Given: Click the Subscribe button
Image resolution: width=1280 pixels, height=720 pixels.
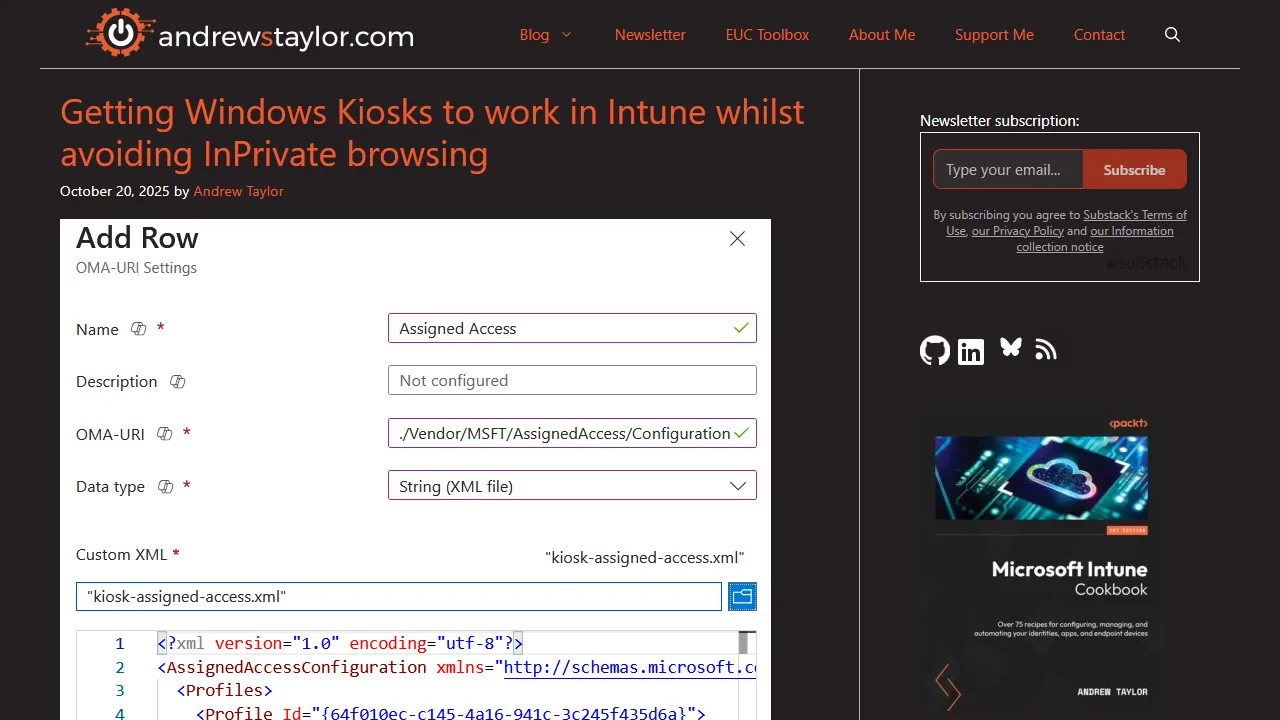Looking at the screenshot, I should (x=1134, y=170).
